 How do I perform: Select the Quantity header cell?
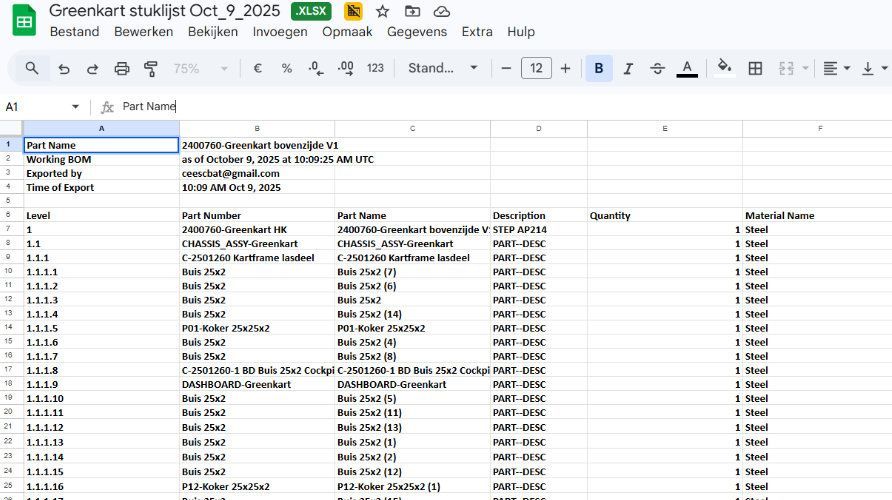664,216
